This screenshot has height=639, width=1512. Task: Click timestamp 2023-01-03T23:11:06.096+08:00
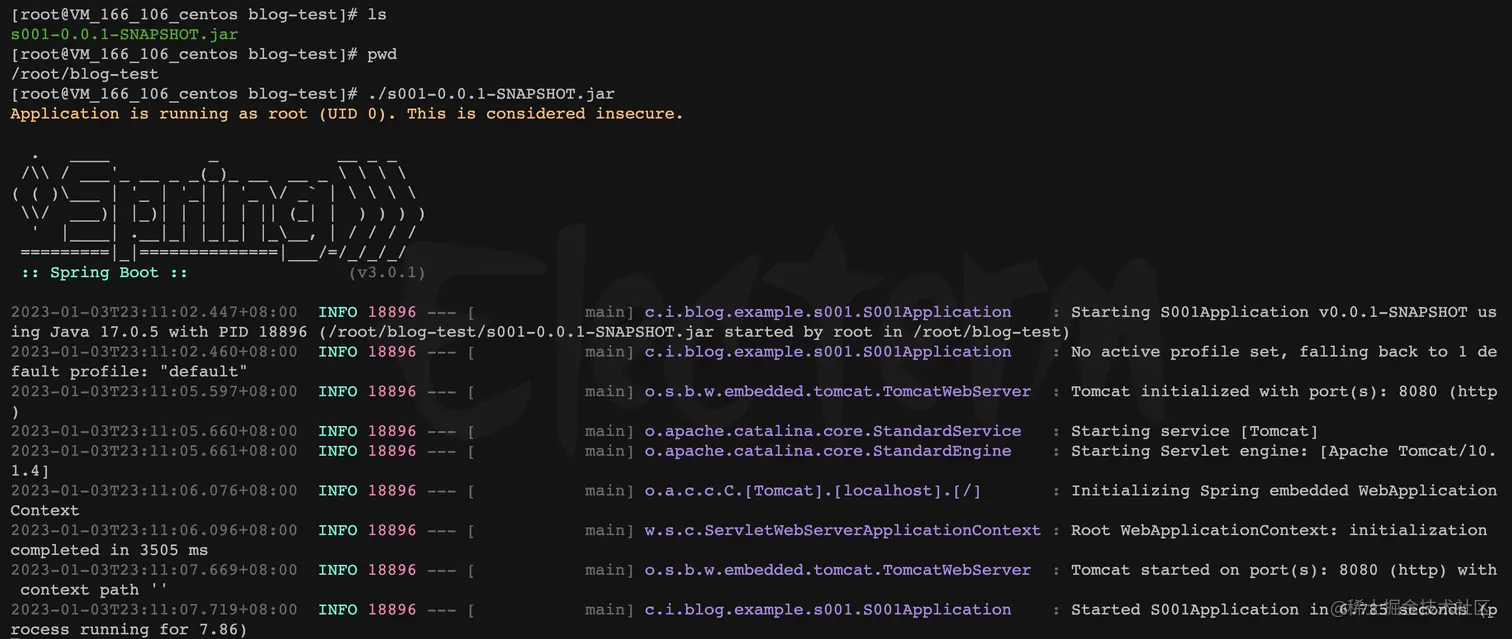click(154, 530)
